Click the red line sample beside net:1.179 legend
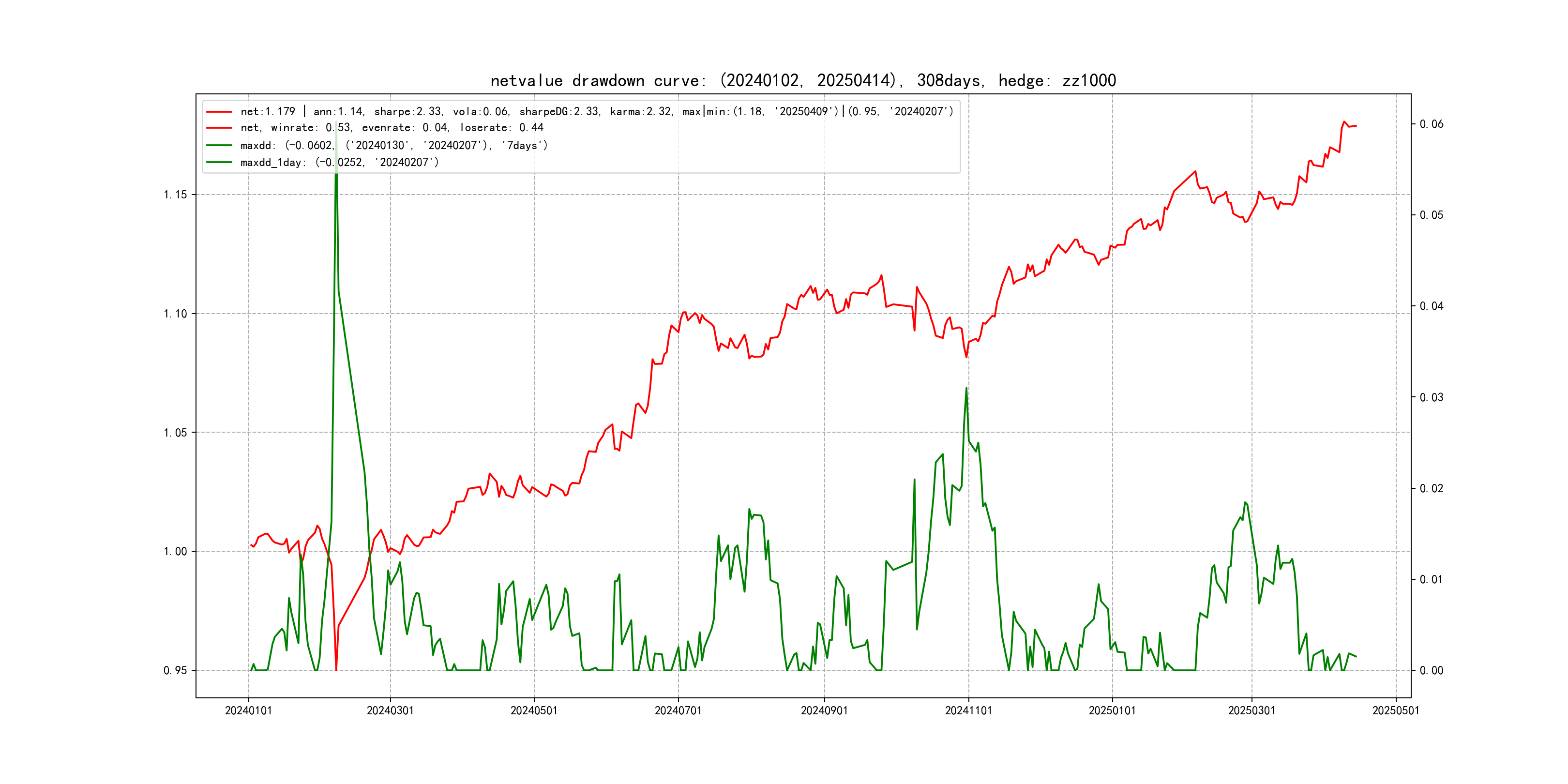This screenshot has width=1568, height=784. 219,112
